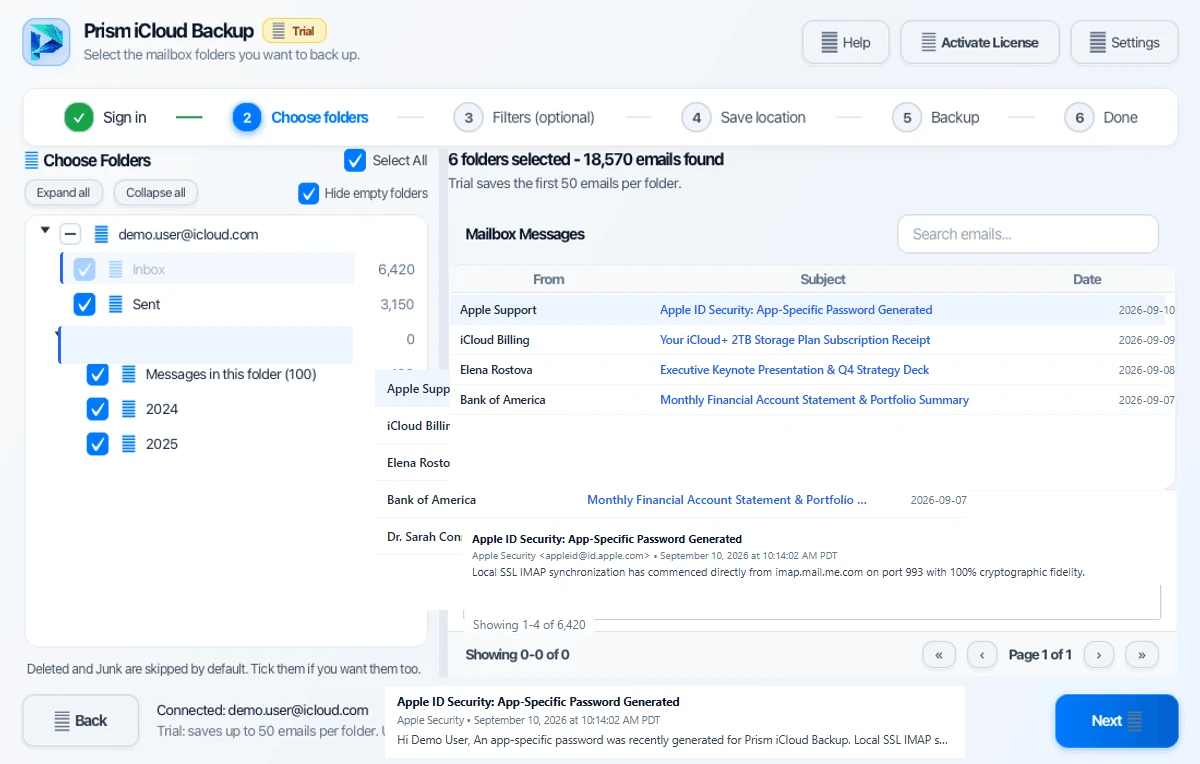Open the Help button
Screen dimensions: 1200x764
click(x=846, y=42)
